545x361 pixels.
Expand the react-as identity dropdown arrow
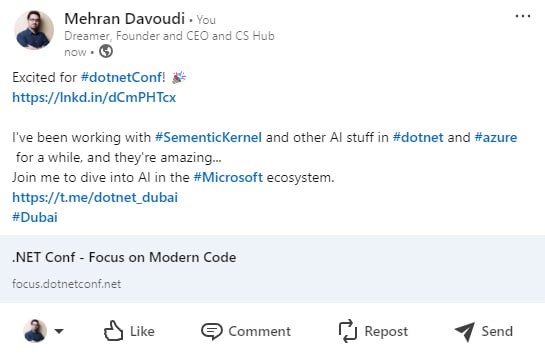(59, 331)
